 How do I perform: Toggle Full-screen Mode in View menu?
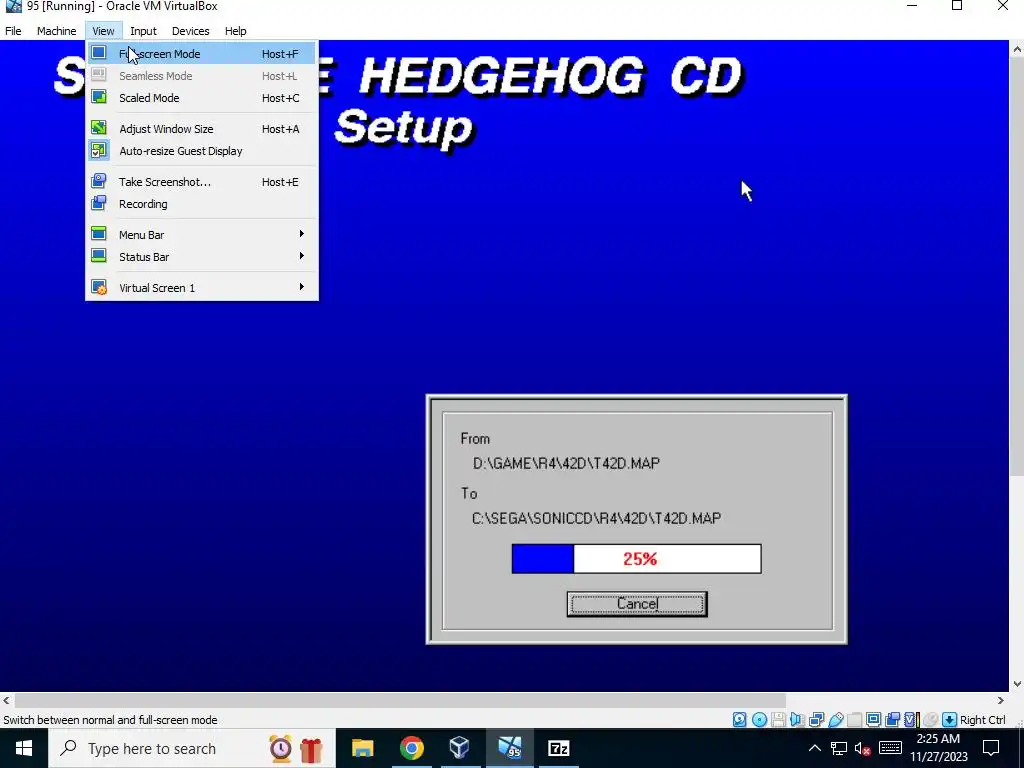[202, 54]
